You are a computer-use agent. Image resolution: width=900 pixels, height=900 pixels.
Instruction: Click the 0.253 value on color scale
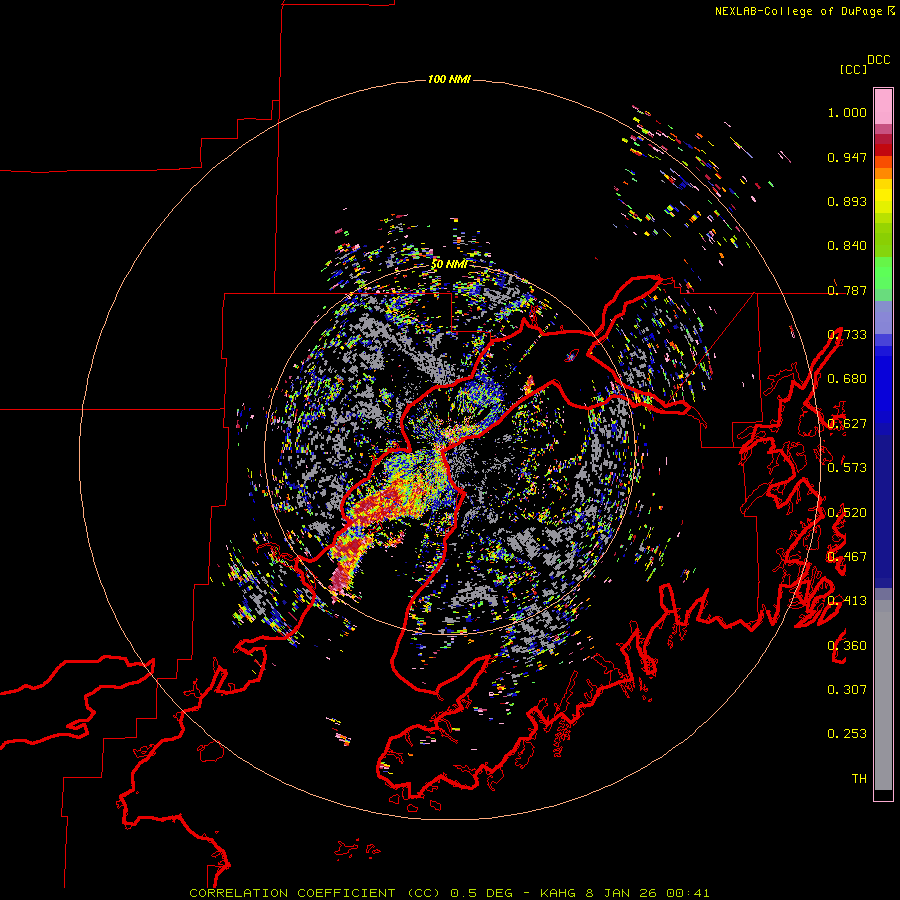click(x=847, y=734)
